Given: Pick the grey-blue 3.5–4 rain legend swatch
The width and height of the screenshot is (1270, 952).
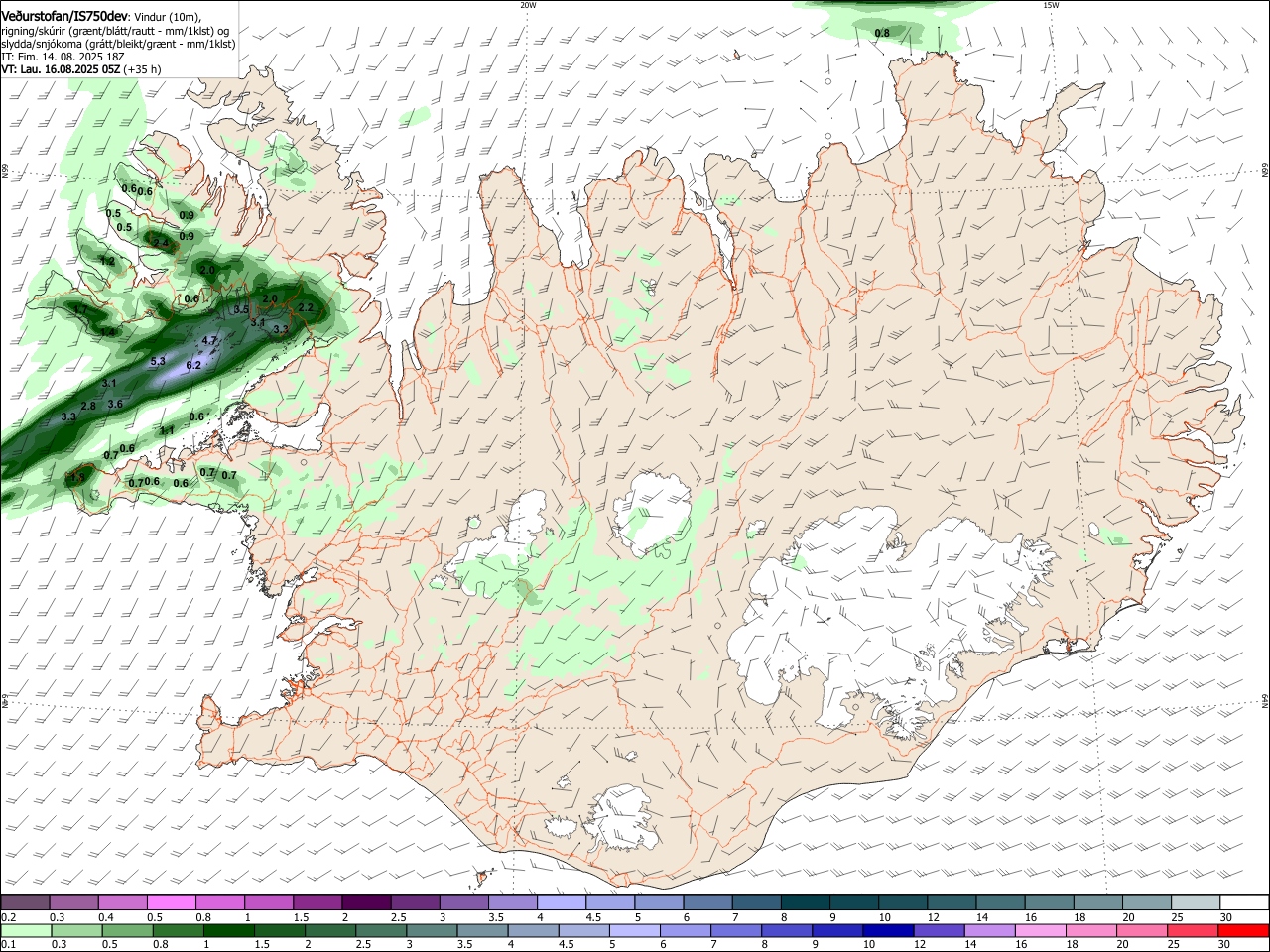Looking at the screenshot, I should point(482,930).
